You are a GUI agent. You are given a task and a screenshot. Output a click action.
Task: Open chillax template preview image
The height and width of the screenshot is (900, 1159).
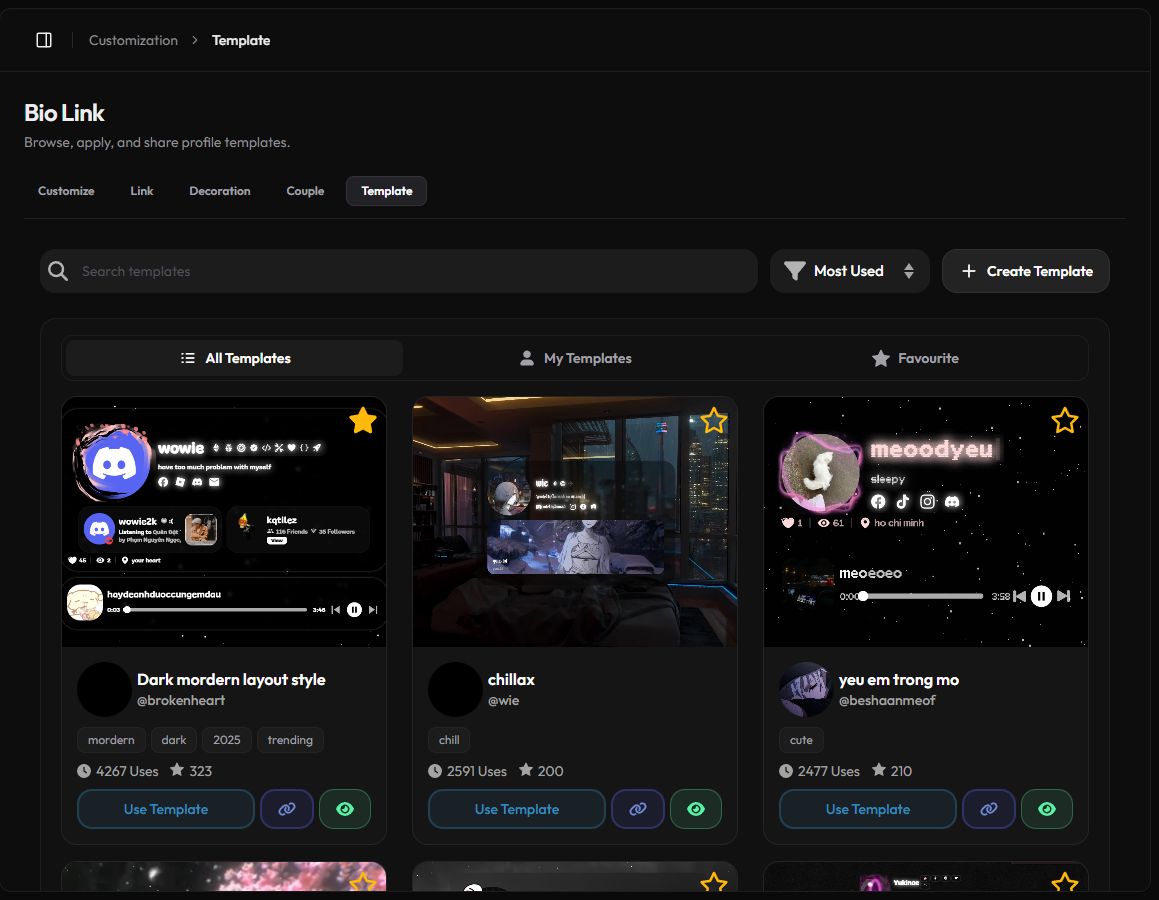pos(575,522)
